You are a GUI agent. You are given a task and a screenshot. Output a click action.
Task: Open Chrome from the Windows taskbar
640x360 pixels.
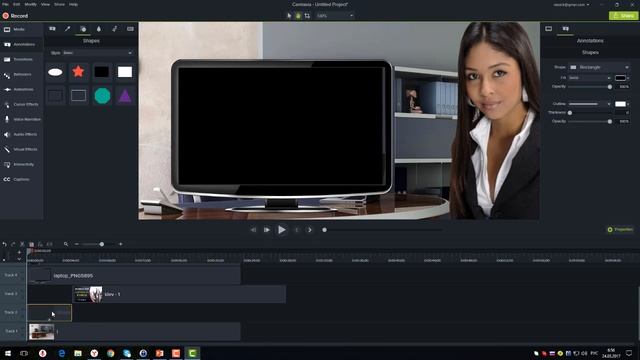[x=111, y=353]
